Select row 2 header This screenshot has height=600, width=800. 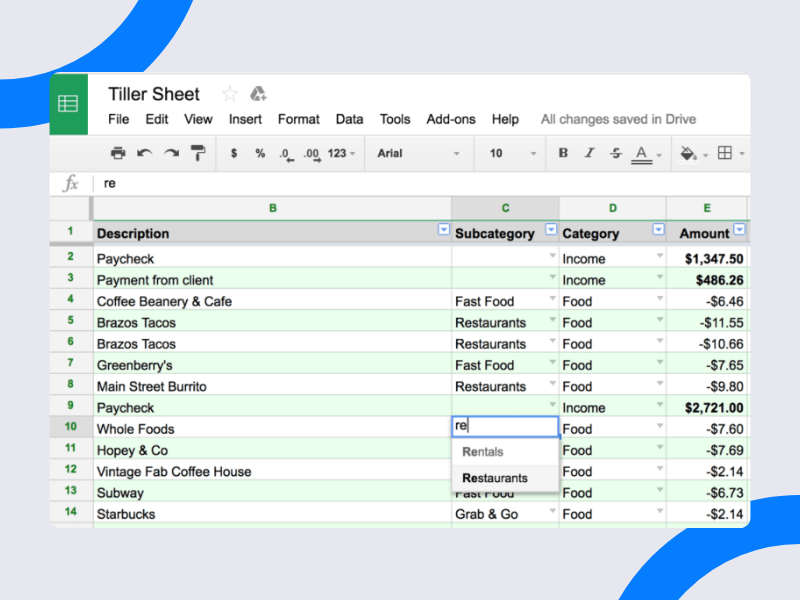click(x=70, y=256)
